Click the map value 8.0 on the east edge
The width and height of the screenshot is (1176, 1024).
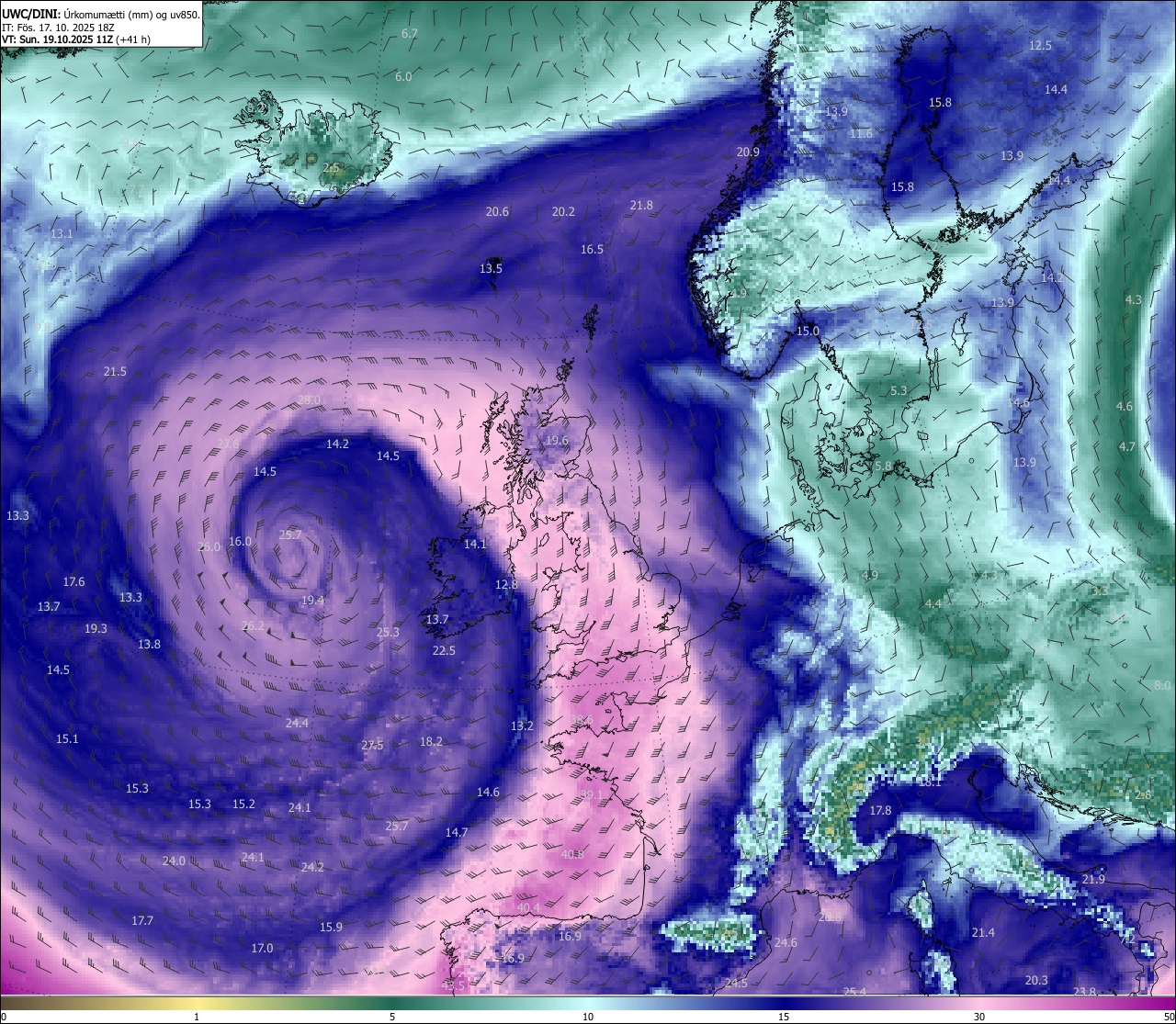pyautogui.click(x=1162, y=685)
